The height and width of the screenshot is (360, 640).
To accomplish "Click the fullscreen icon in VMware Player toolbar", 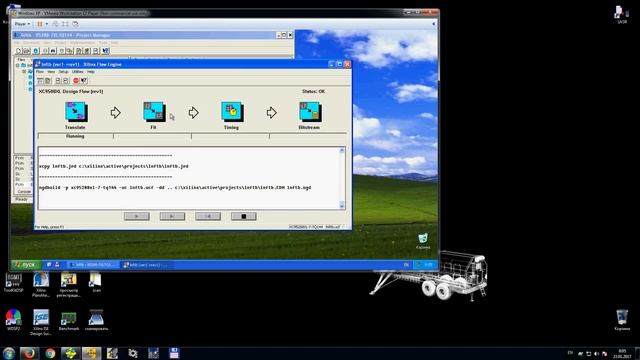I will pyautogui.click(x=65, y=24).
